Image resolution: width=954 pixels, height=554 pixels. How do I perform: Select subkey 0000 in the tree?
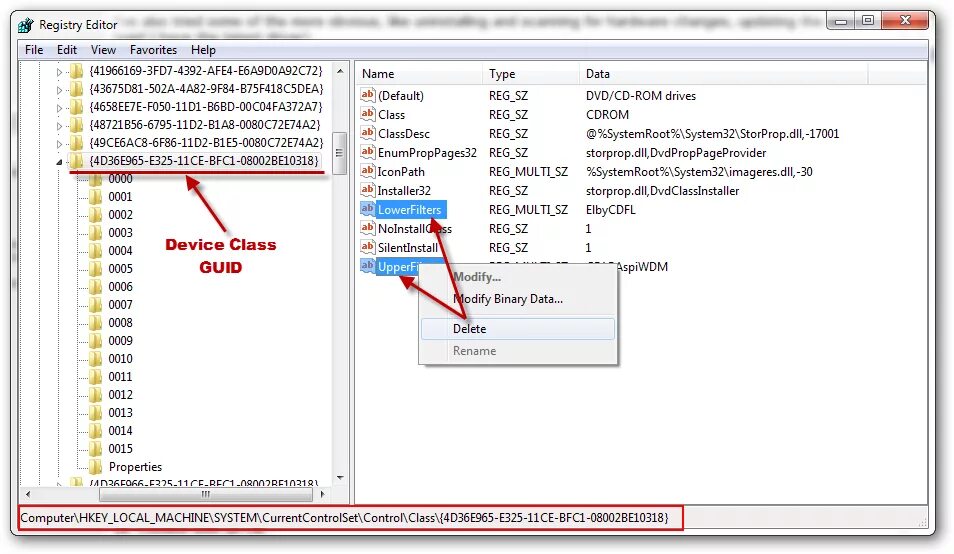coord(120,179)
